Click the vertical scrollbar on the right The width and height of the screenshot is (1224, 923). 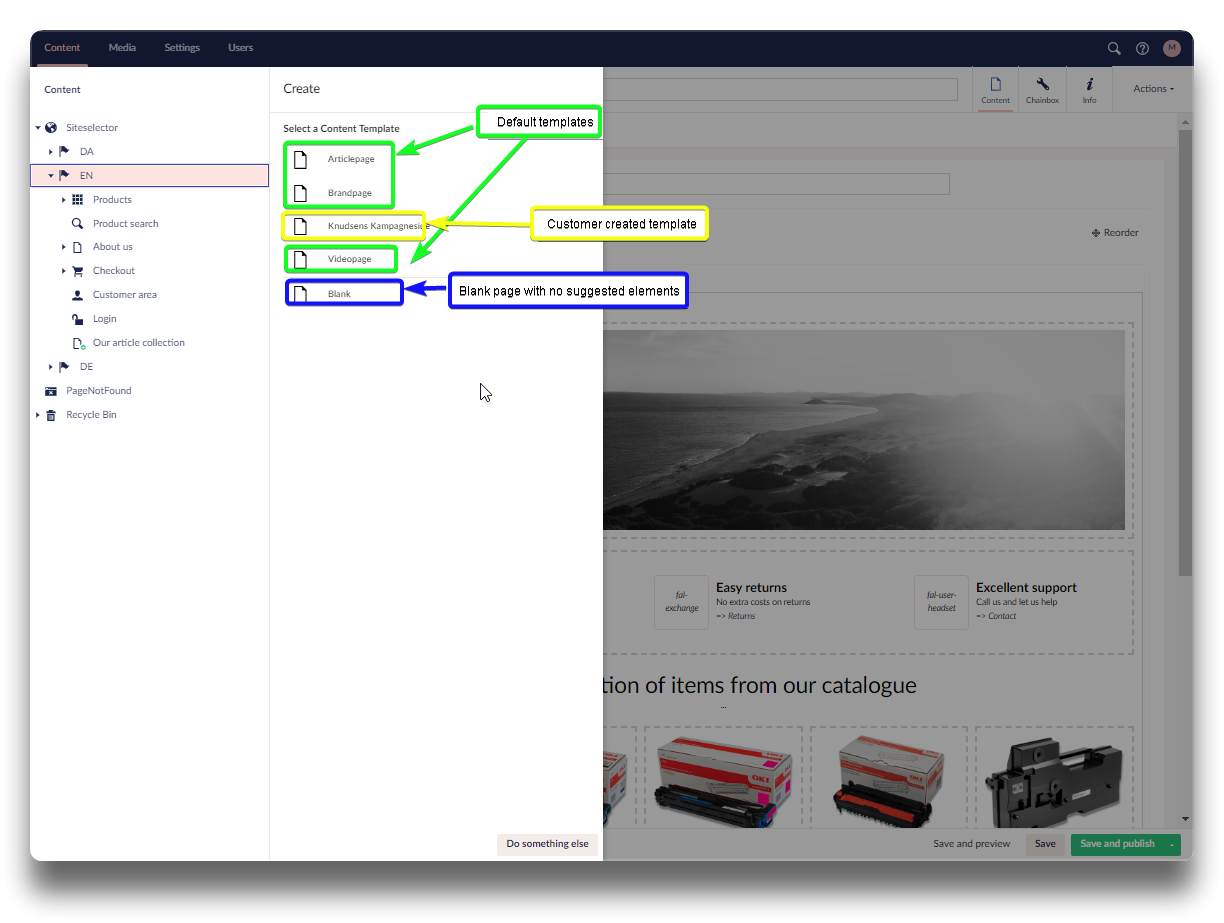(1185, 350)
